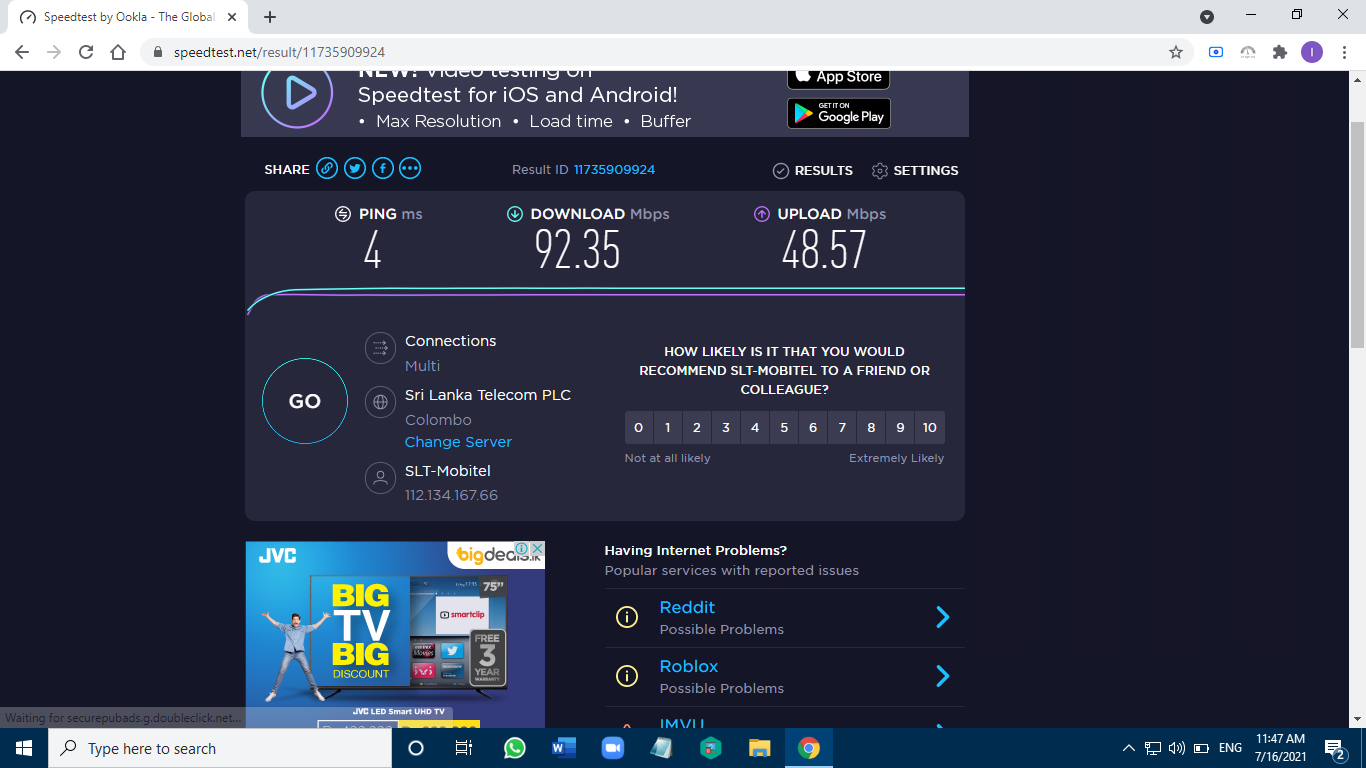This screenshot has width=1366, height=768.
Task: Open the notification center icon
Action: pos(1334,748)
